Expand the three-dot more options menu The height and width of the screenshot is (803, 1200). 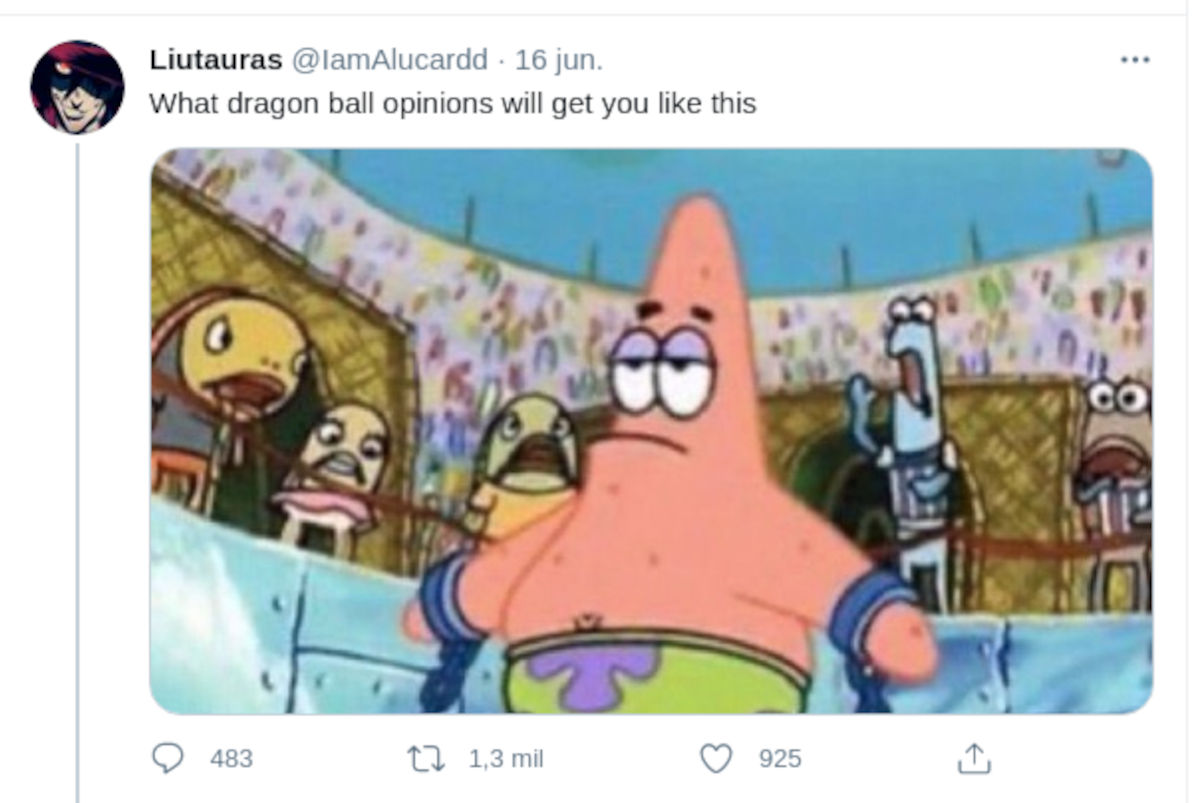[1135, 60]
